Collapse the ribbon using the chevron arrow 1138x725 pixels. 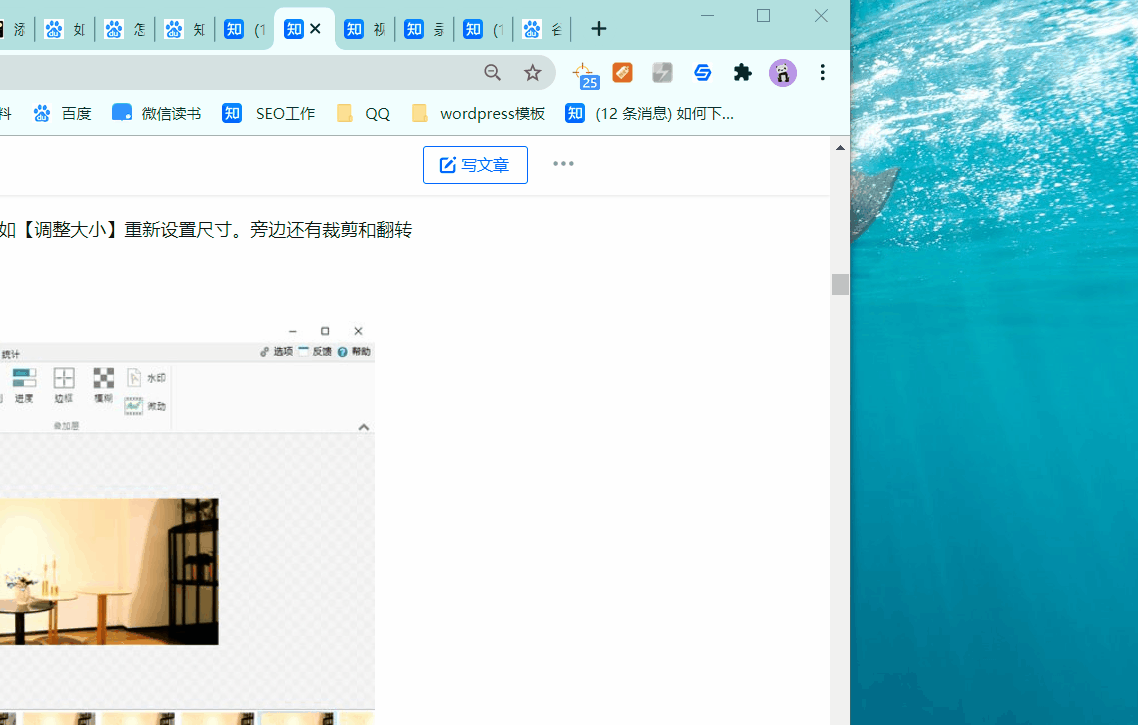[x=364, y=427]
